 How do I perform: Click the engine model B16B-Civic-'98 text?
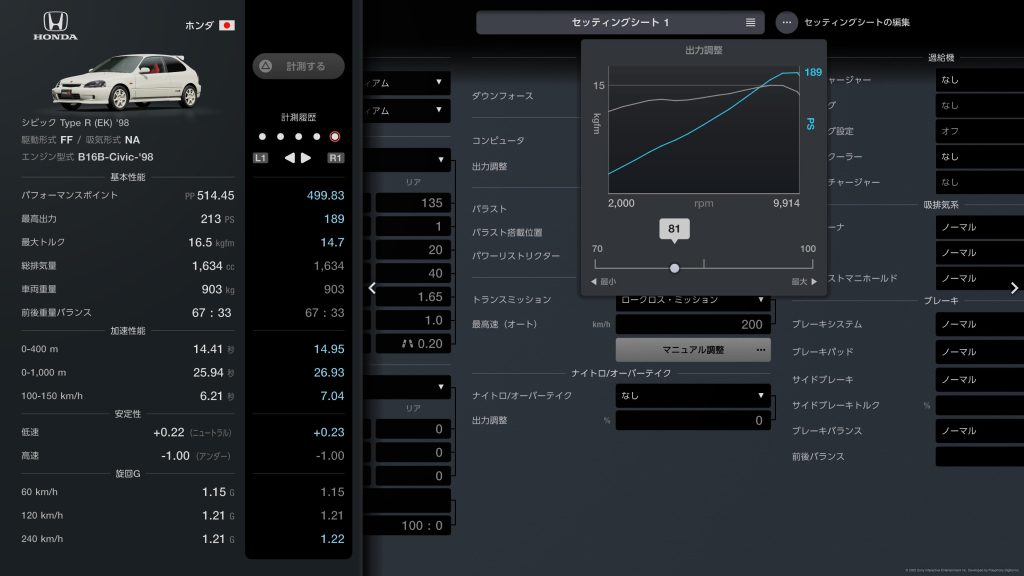[116, 157]
